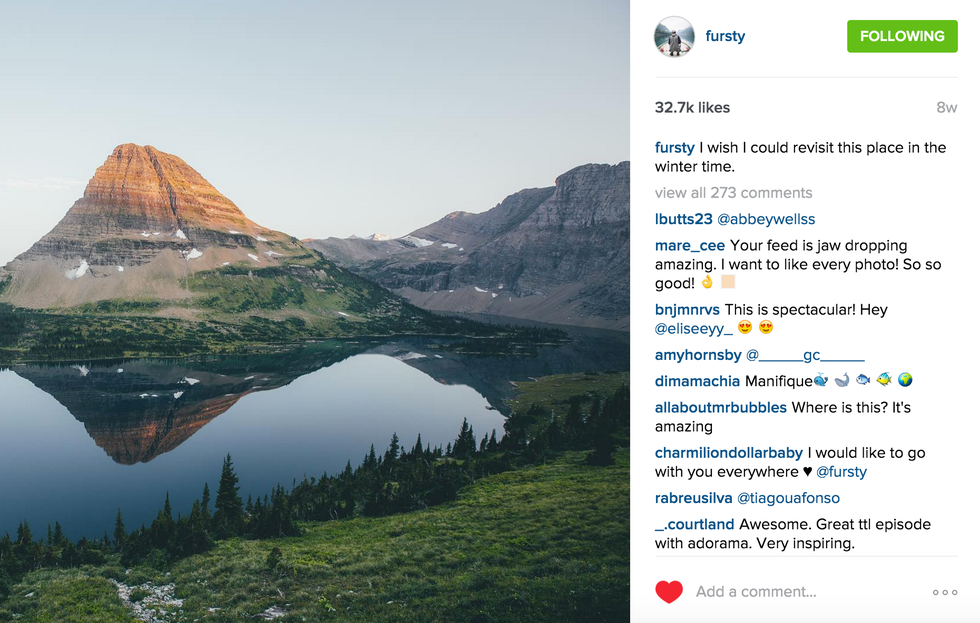Open allaboutmrbubbles profile
This screenshot has width=980, height=623.
click(x=720, y=408)
